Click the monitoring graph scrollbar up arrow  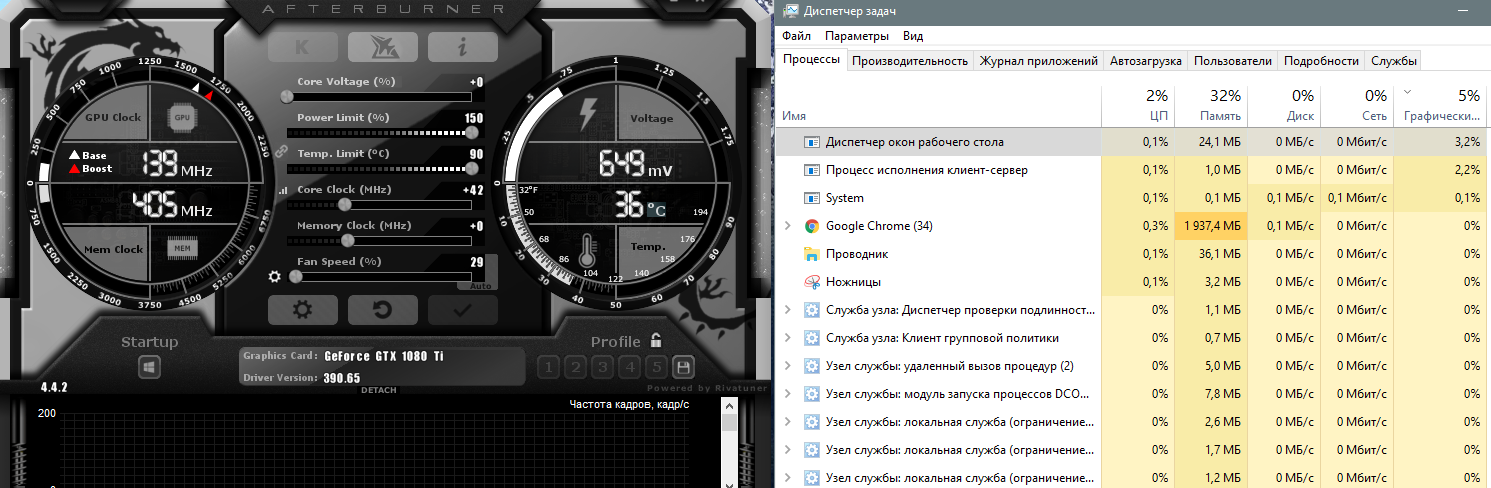pos(730,406)
